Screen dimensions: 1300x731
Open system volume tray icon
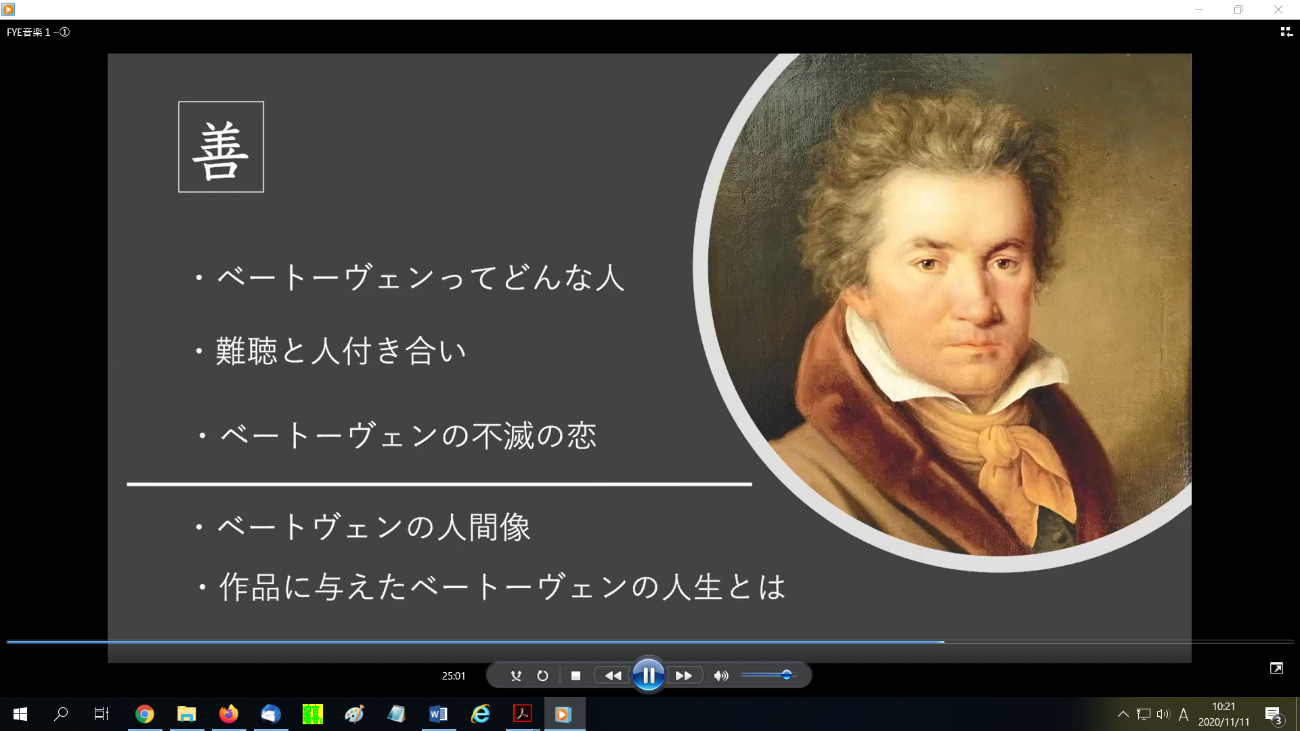pos(1163,714)
